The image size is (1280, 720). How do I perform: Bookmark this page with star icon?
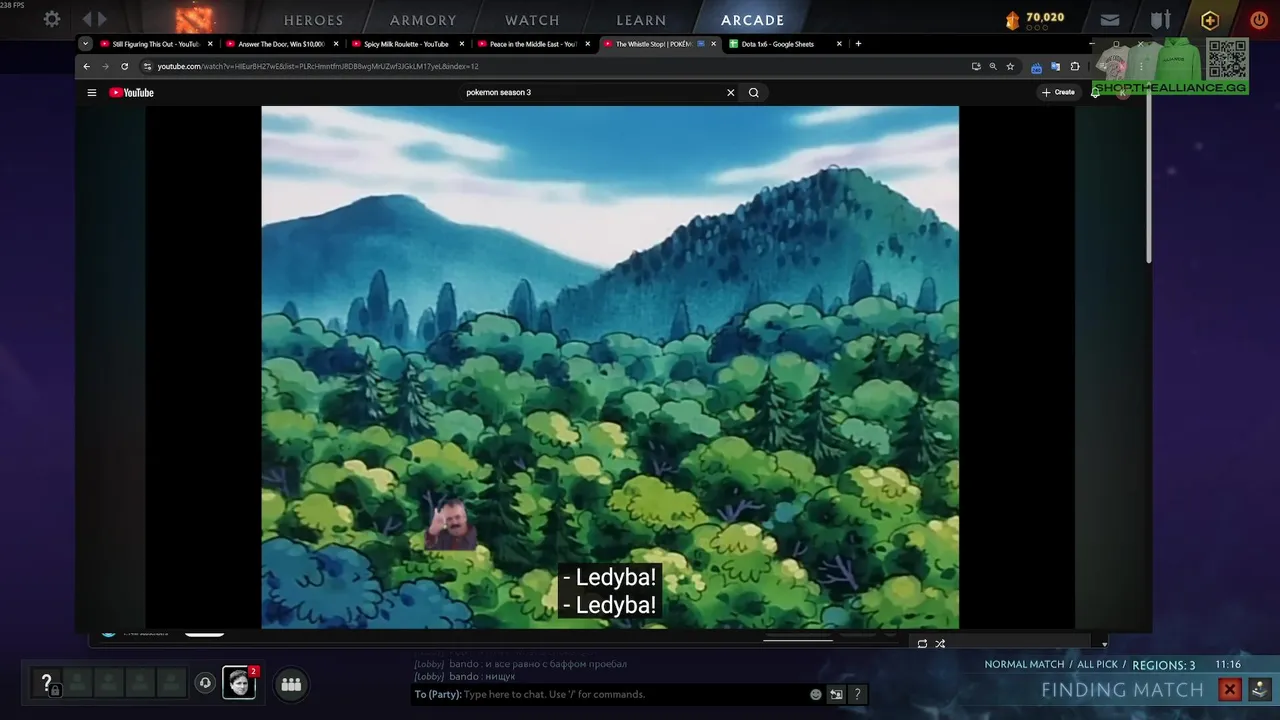tap(1010, 66)
